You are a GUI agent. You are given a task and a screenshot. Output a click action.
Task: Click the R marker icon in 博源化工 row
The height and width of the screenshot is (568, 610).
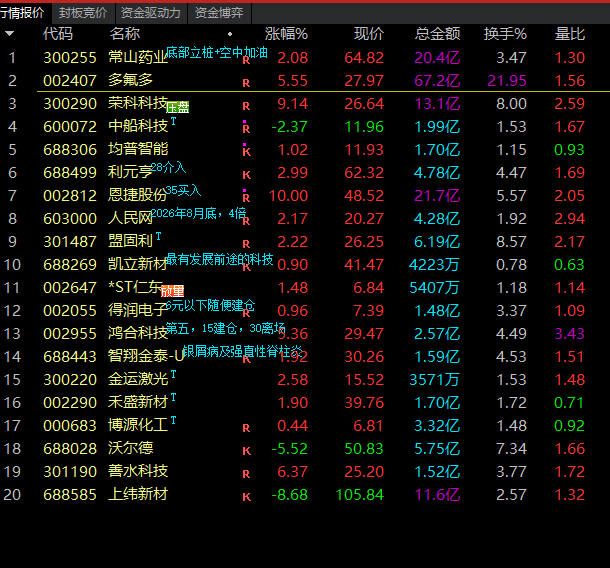pos(246,428)
